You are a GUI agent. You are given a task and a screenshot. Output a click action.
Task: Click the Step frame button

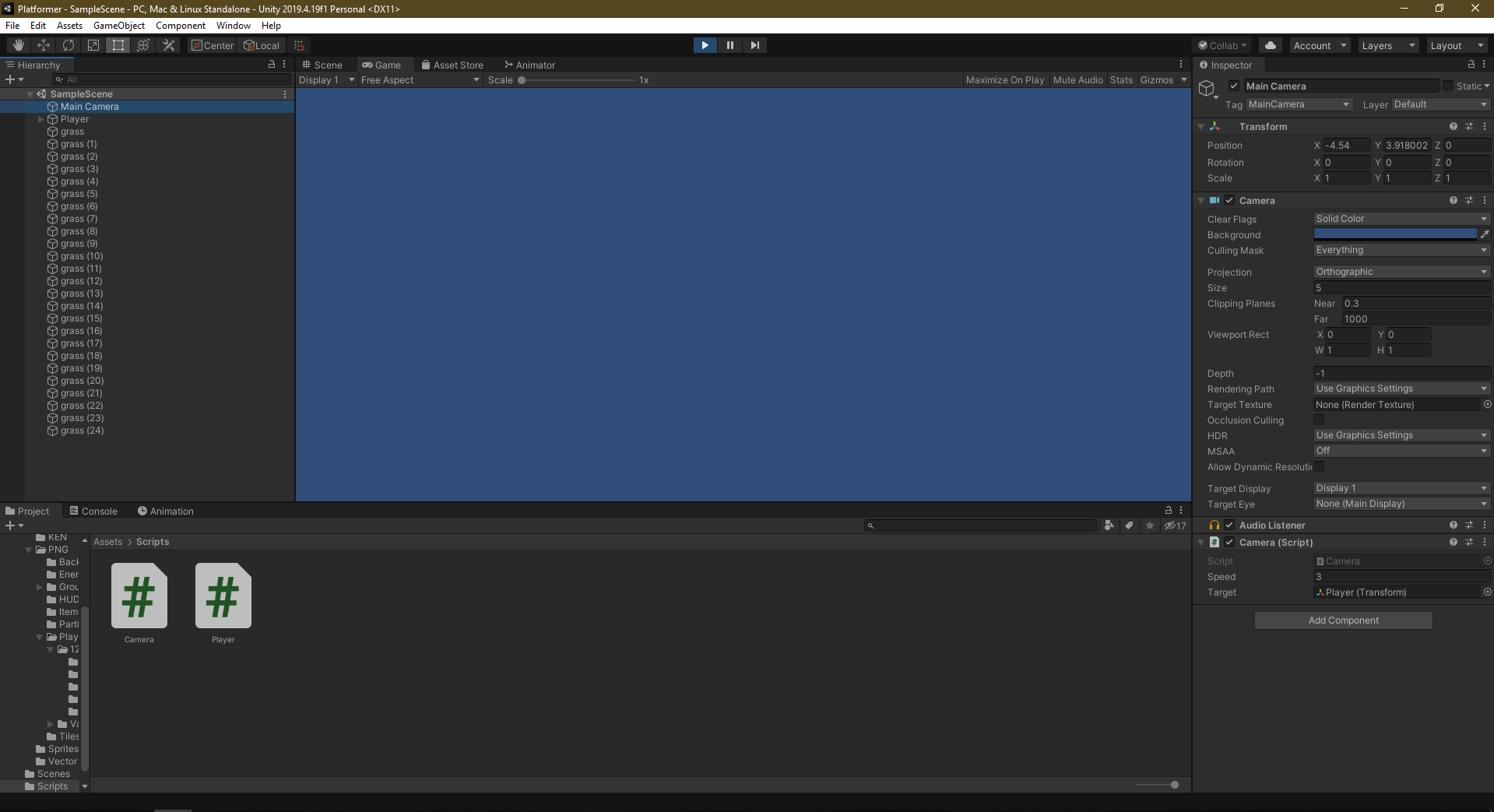click(754, 45)
